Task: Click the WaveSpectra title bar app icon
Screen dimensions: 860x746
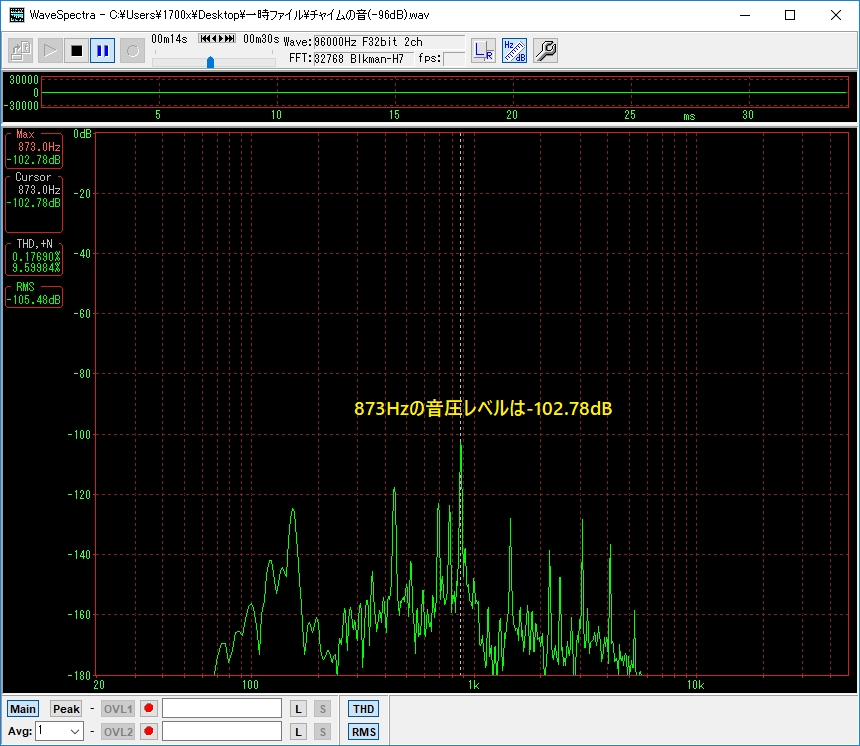Action: [16, 15]
